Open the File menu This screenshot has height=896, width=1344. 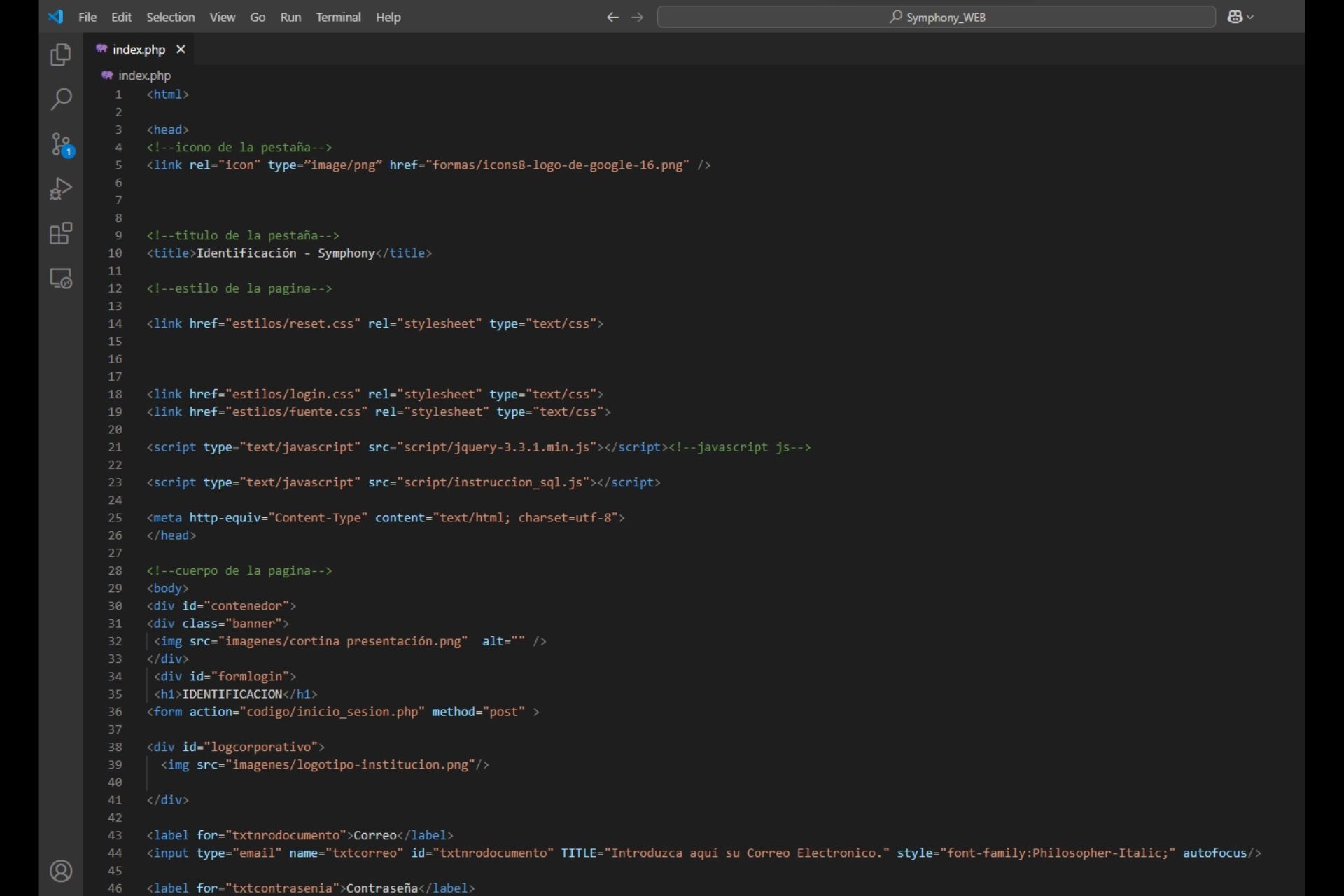tap(87, 17)
